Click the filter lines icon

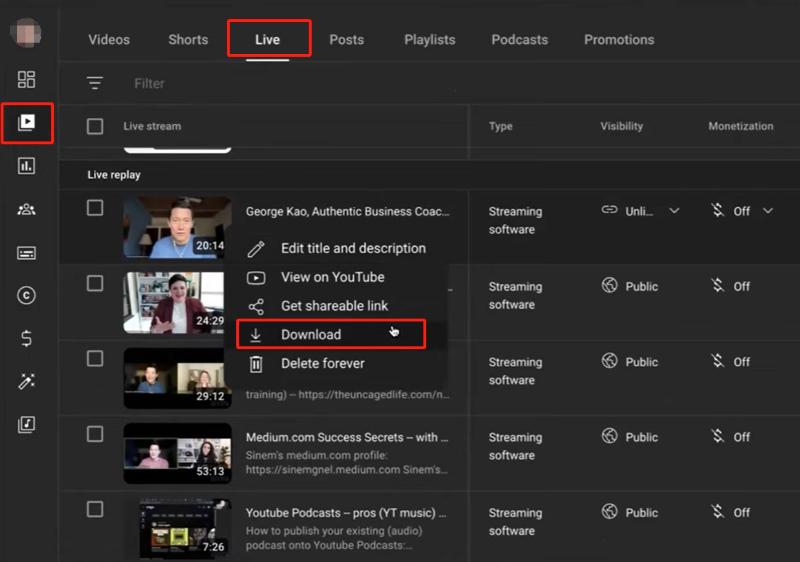95,83
